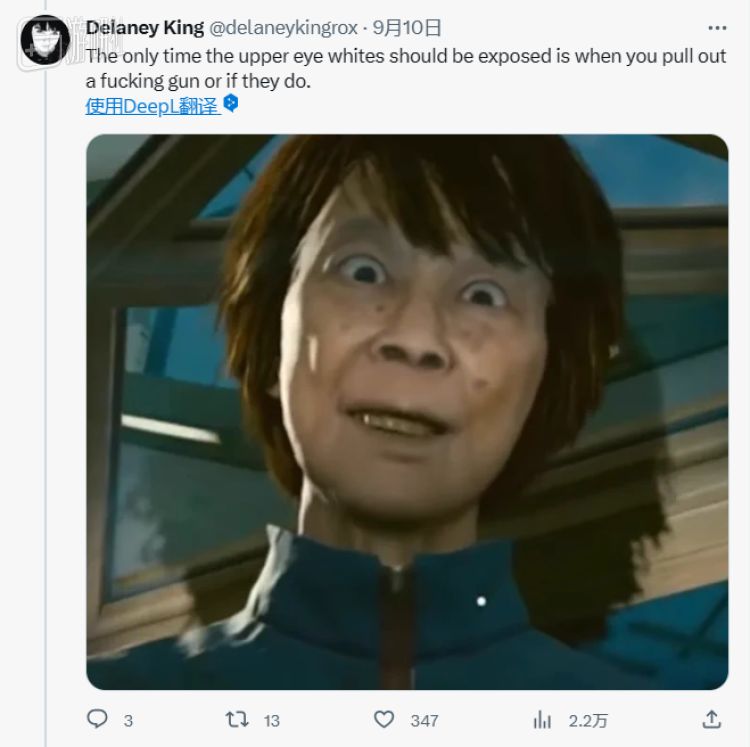Open Delaney King's profile avatar
Viewport: 750px width, 747px height.
(x=45, y=41)
